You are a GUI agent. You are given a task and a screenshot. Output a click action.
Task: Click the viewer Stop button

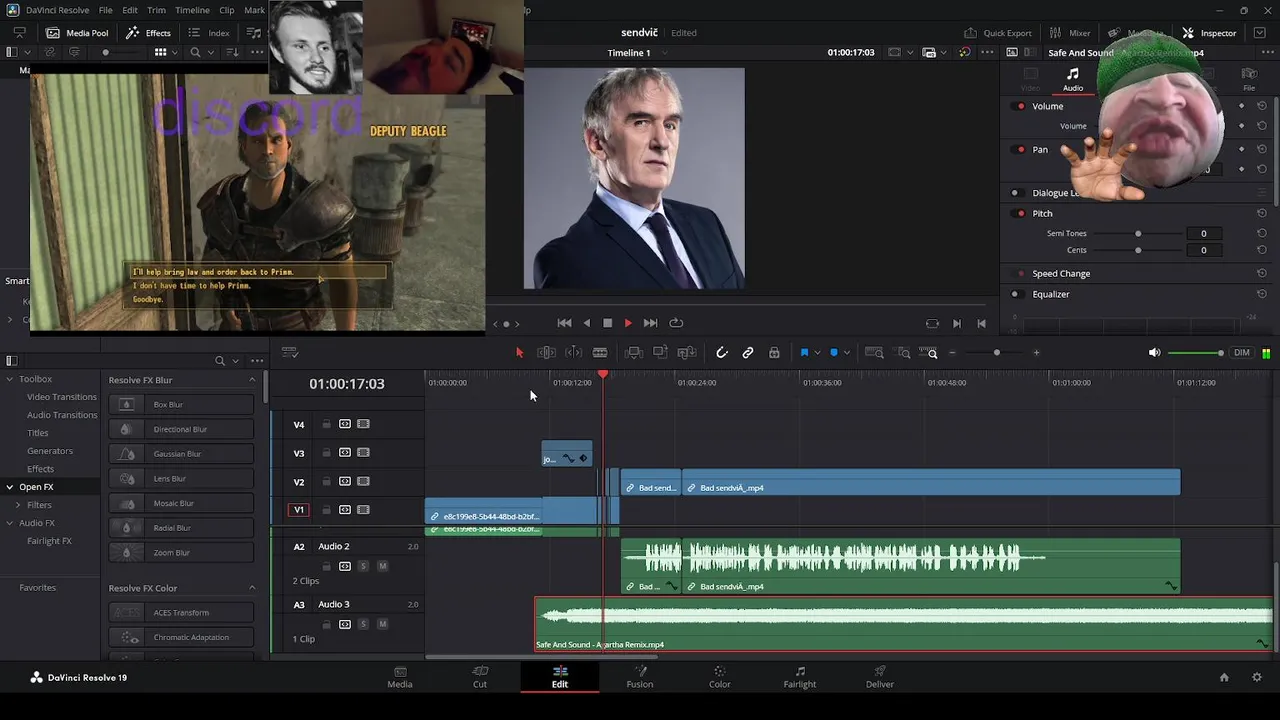tap(607, 323)
